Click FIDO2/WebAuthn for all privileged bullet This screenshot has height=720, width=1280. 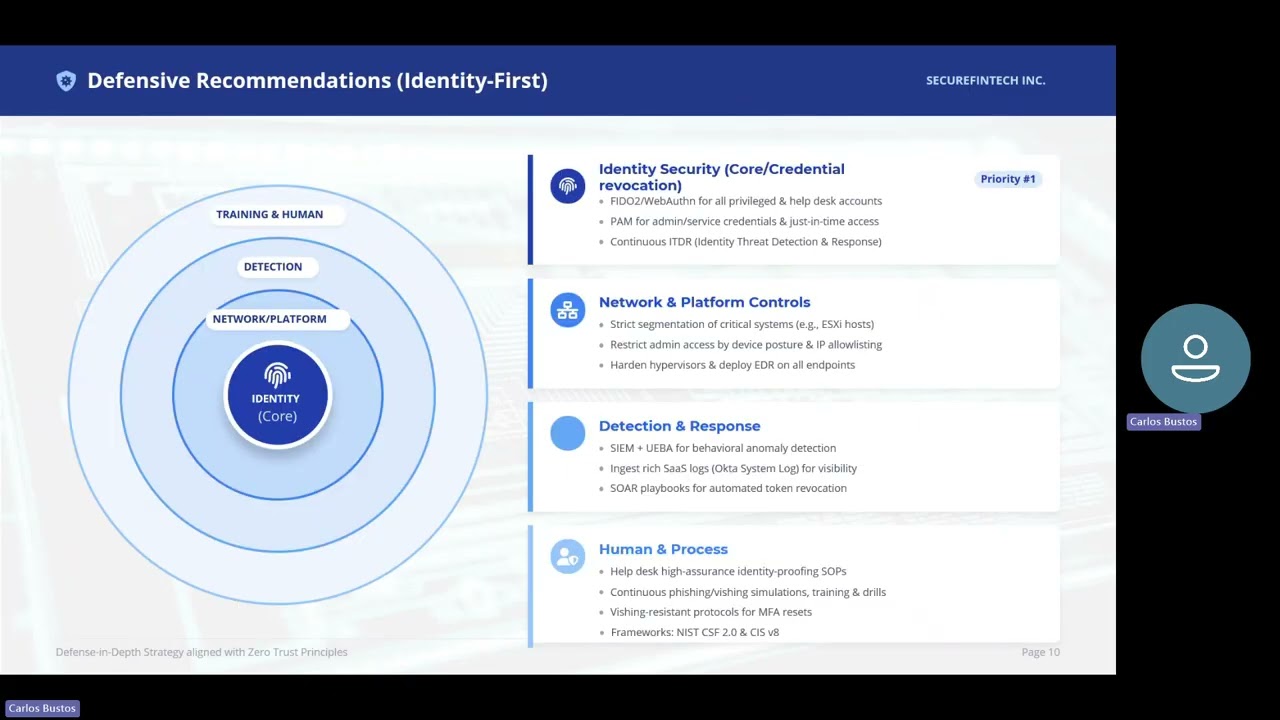pos(746,201)
